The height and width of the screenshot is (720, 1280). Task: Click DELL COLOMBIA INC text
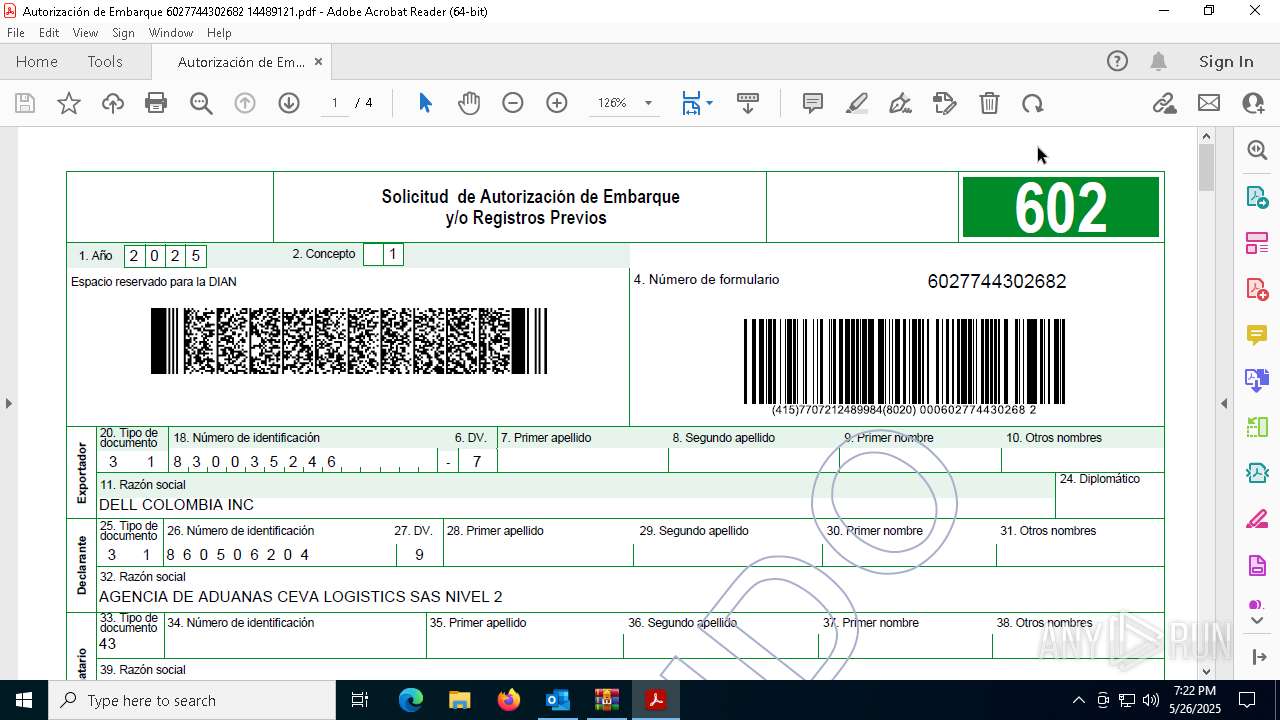176,505
